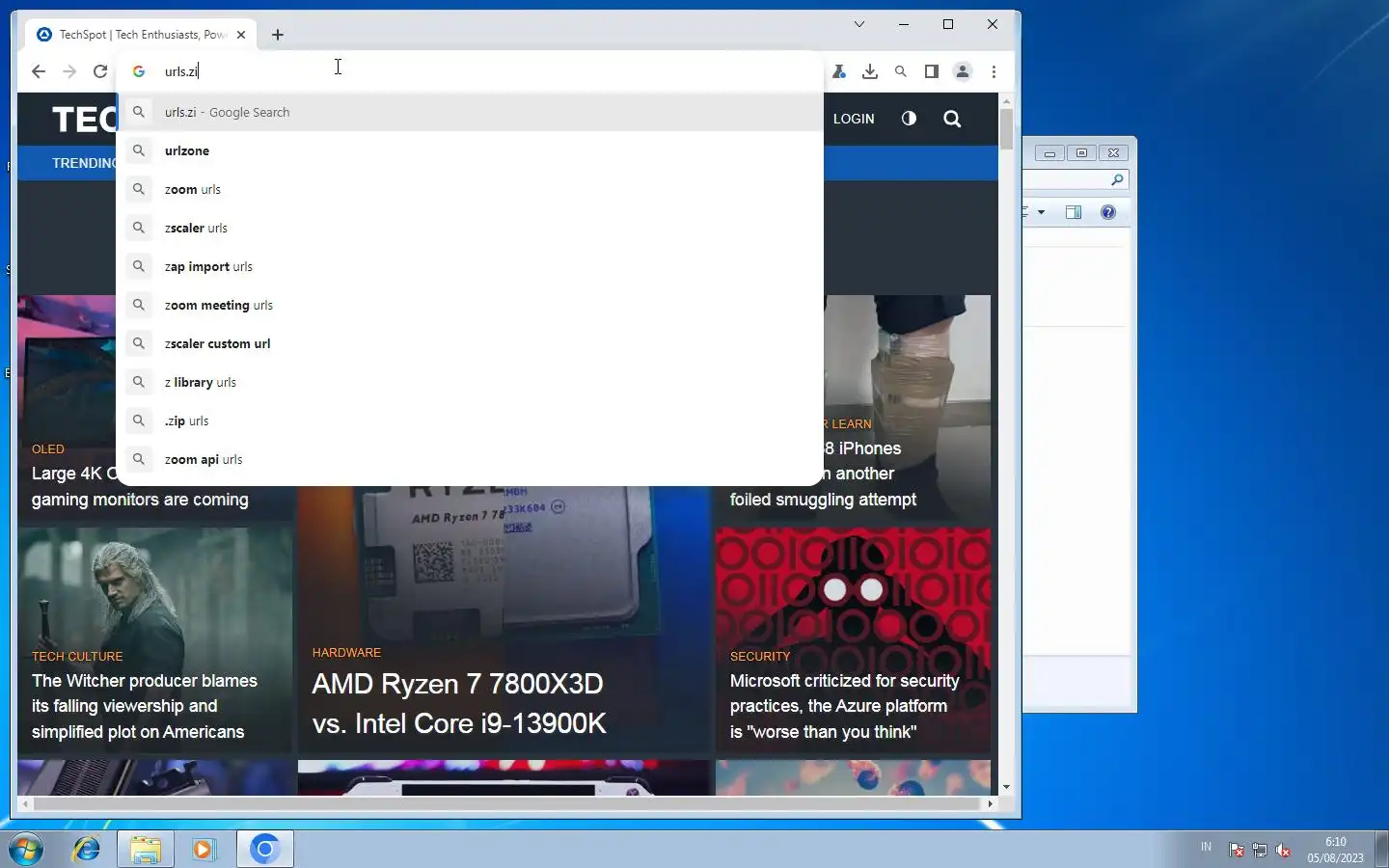
Task: Choose the 'zscaler custom url' suggestion
Action: (x=470, y=343)
